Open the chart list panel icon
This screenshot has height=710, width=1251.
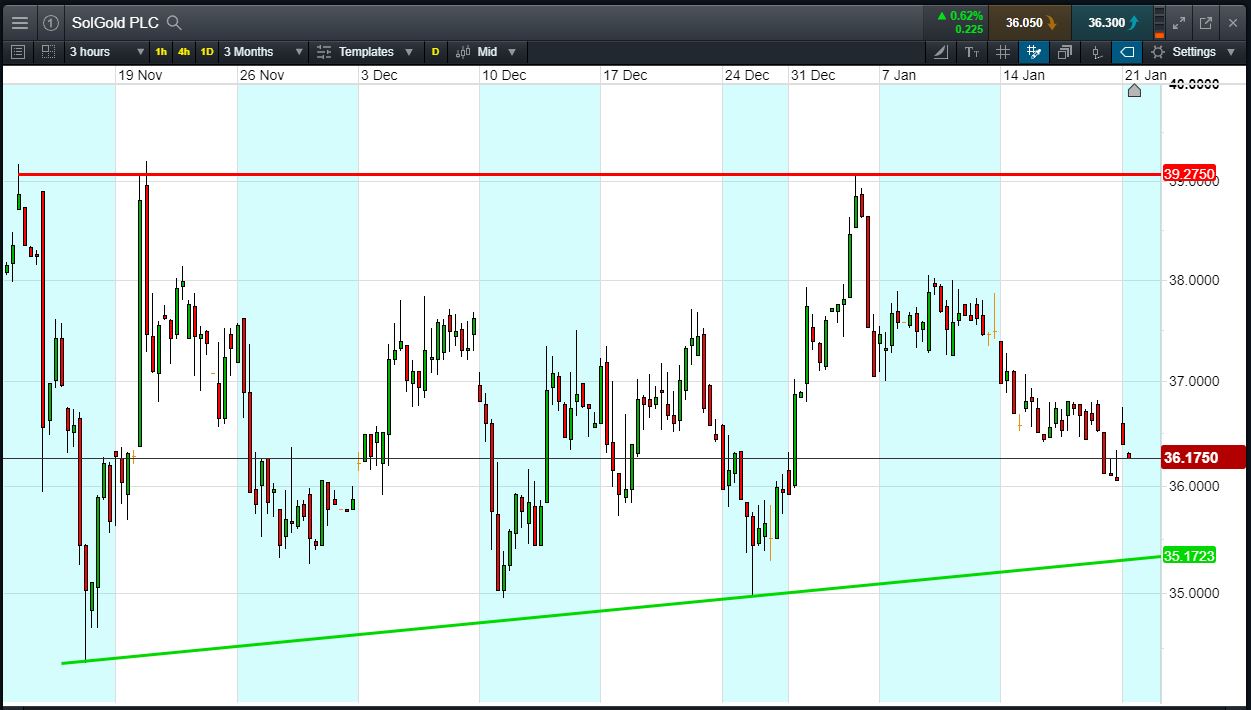(x=17, y=51)
